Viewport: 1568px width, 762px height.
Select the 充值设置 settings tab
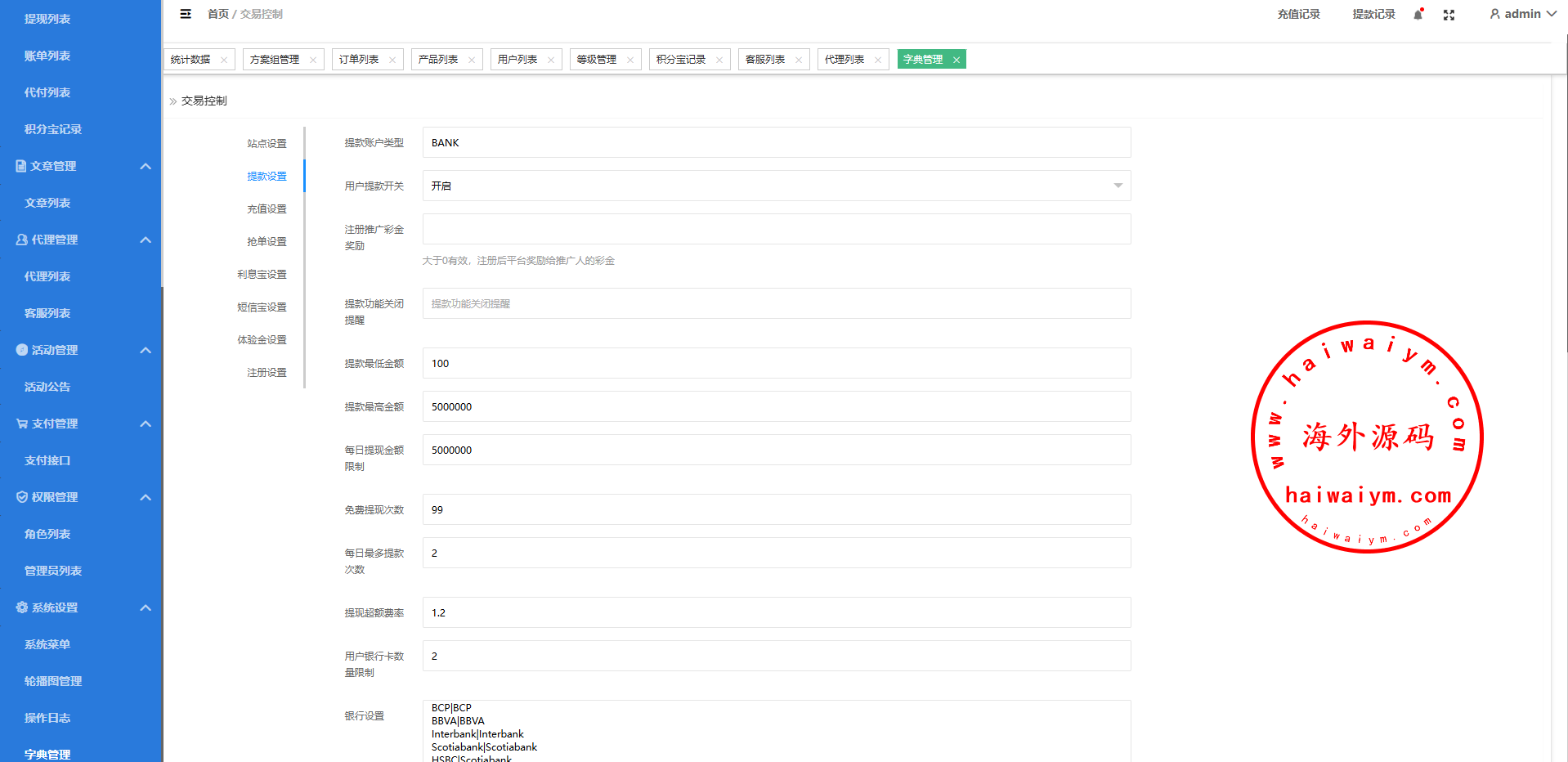point(267,209)
